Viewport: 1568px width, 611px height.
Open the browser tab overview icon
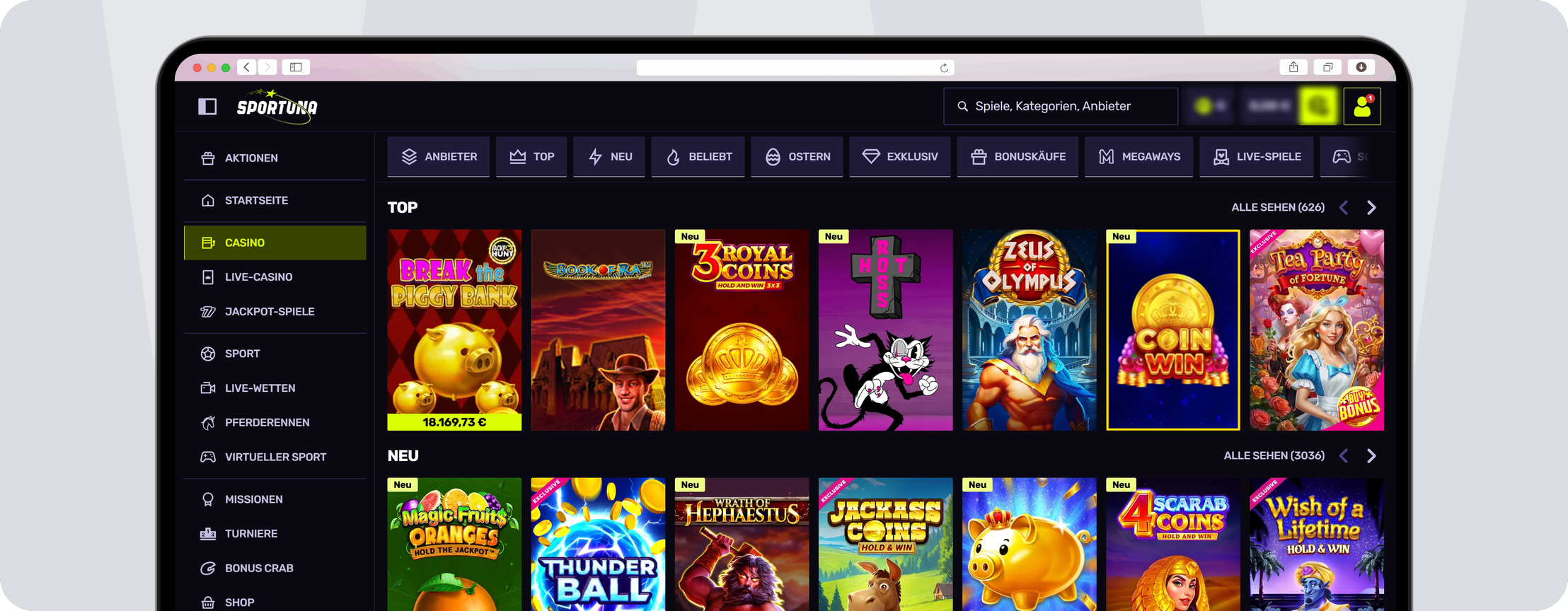[1327, 67]
